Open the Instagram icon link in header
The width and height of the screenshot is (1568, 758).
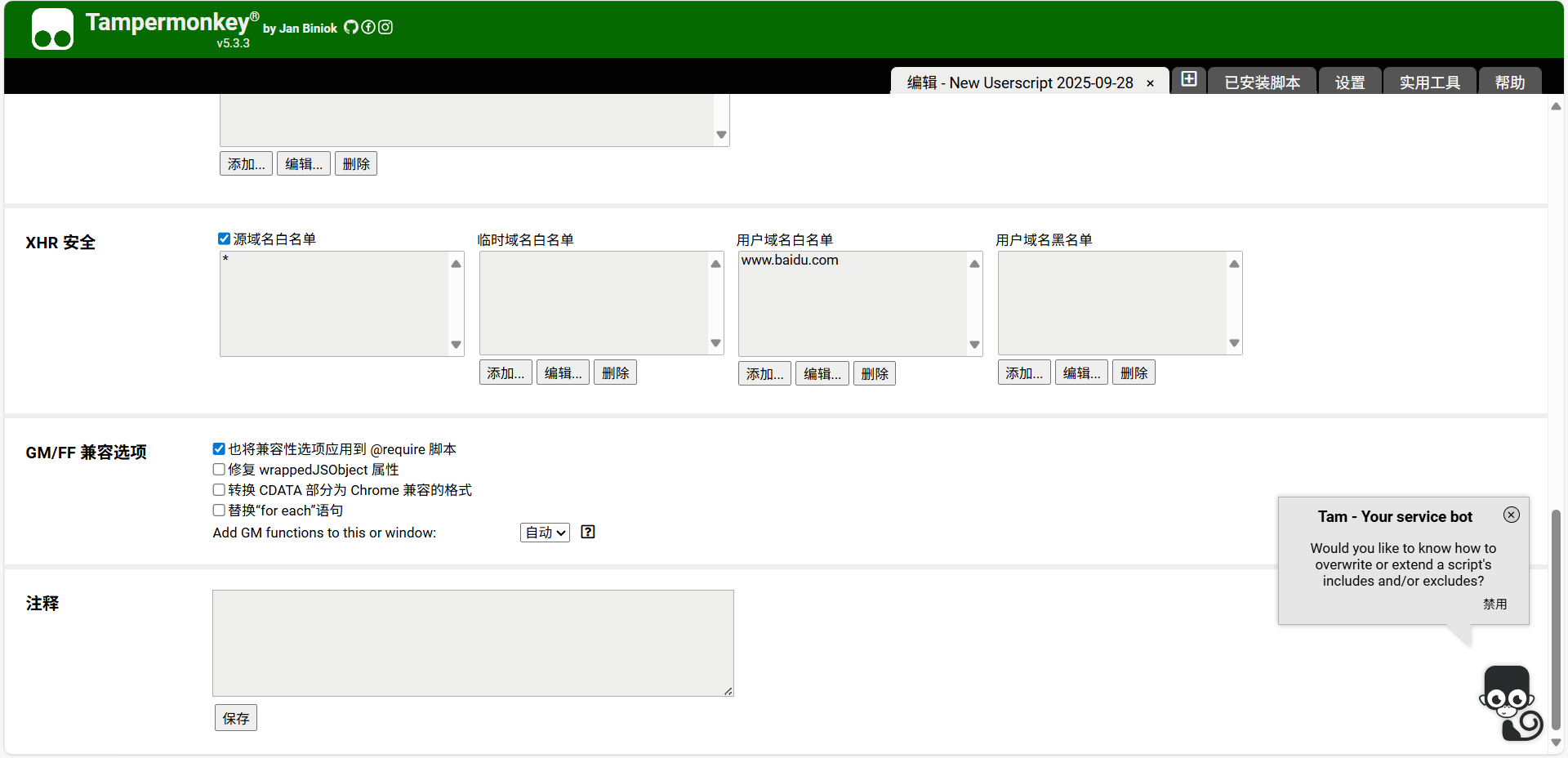[385, 27]
